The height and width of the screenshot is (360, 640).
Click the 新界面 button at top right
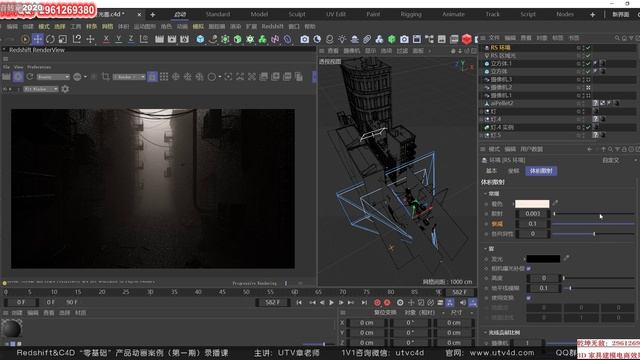coord(620,14)
